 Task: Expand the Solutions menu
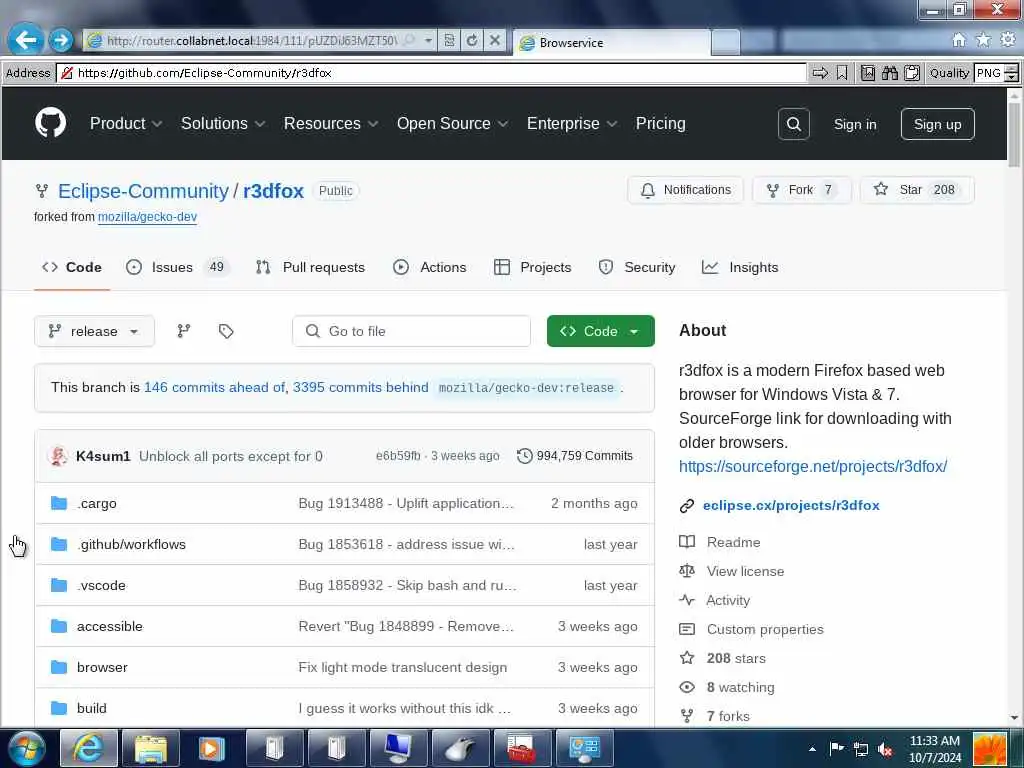tap(223, 123)
